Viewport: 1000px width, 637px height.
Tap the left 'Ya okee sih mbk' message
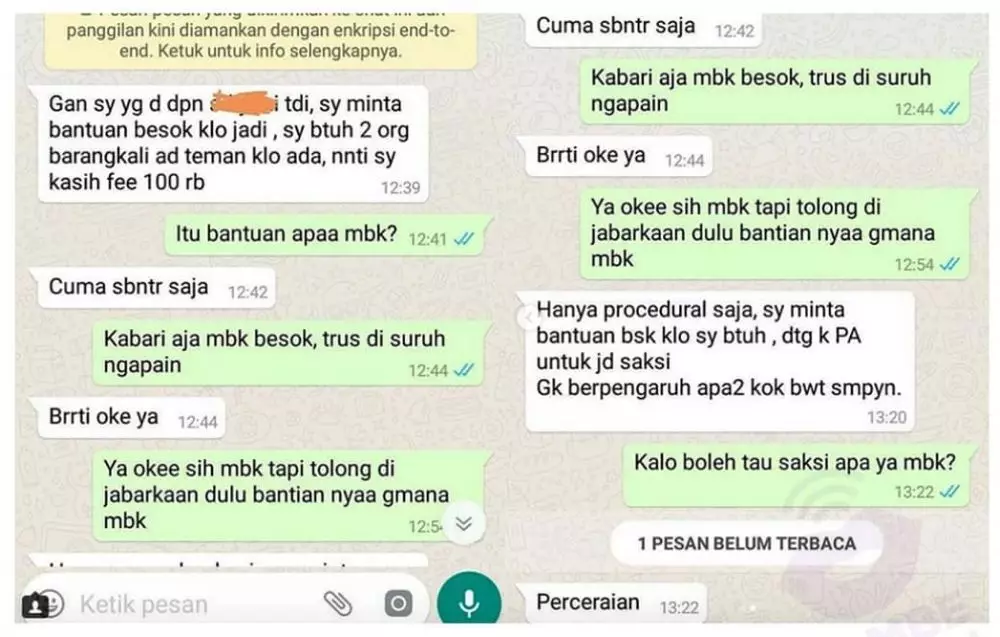point(289,495)
